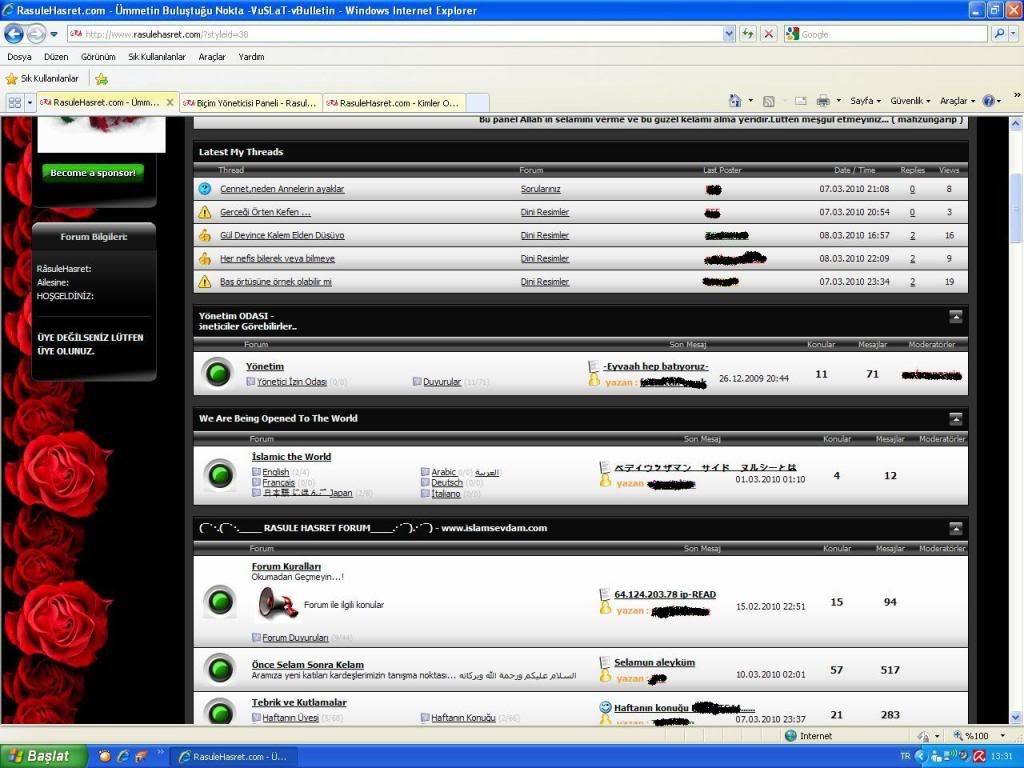This screenshot has width=1024, height=768.
Task: Click the megaphone icon under Forum Kuralları
Action: click(278, 603)
